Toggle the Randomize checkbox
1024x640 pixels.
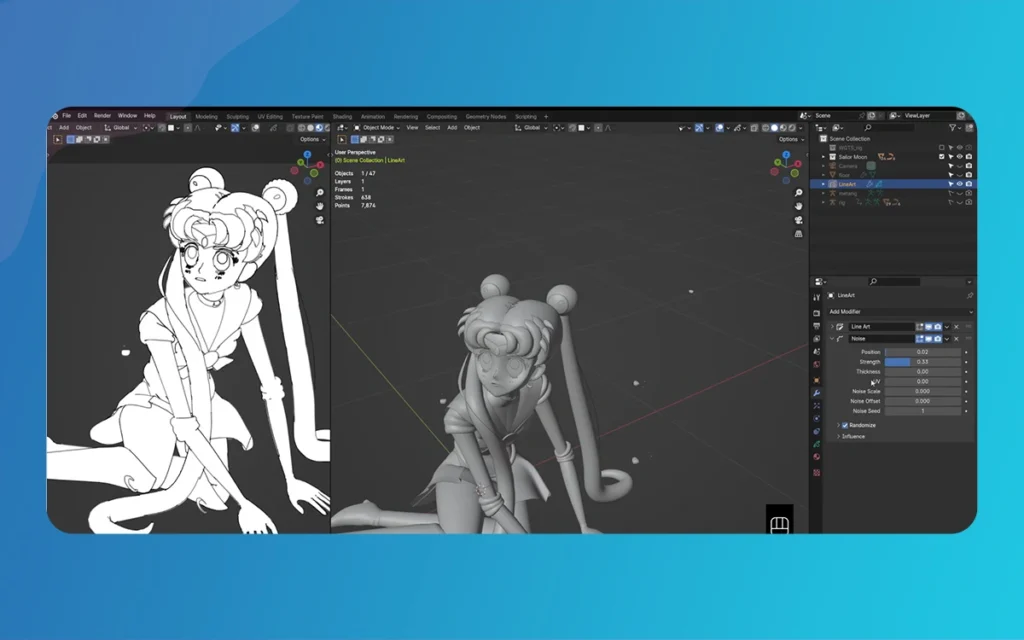point(845,425)
